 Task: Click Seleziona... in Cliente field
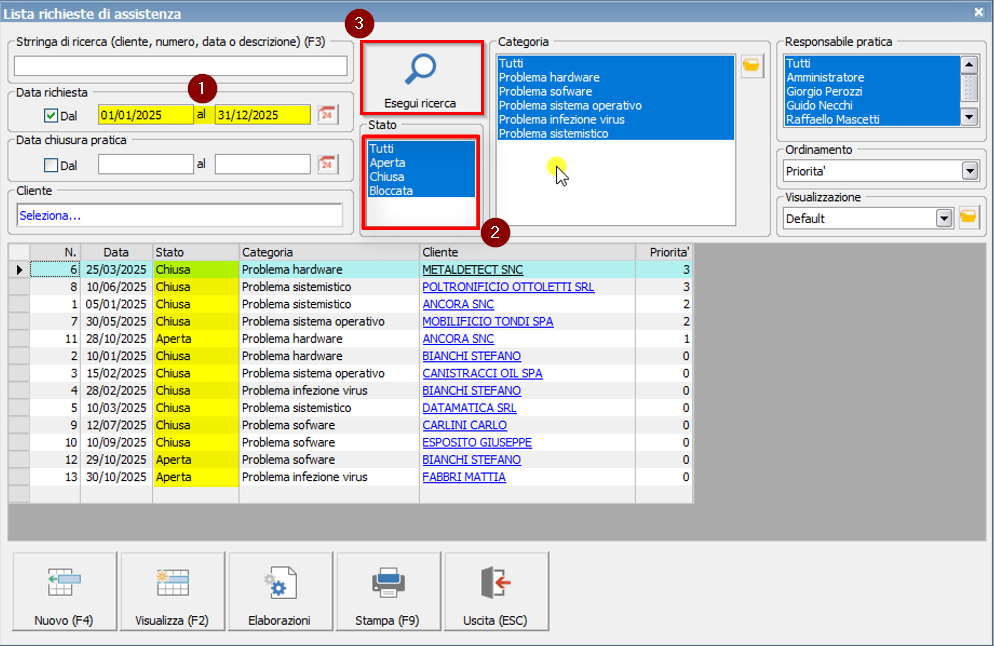[x=50, y=215]
